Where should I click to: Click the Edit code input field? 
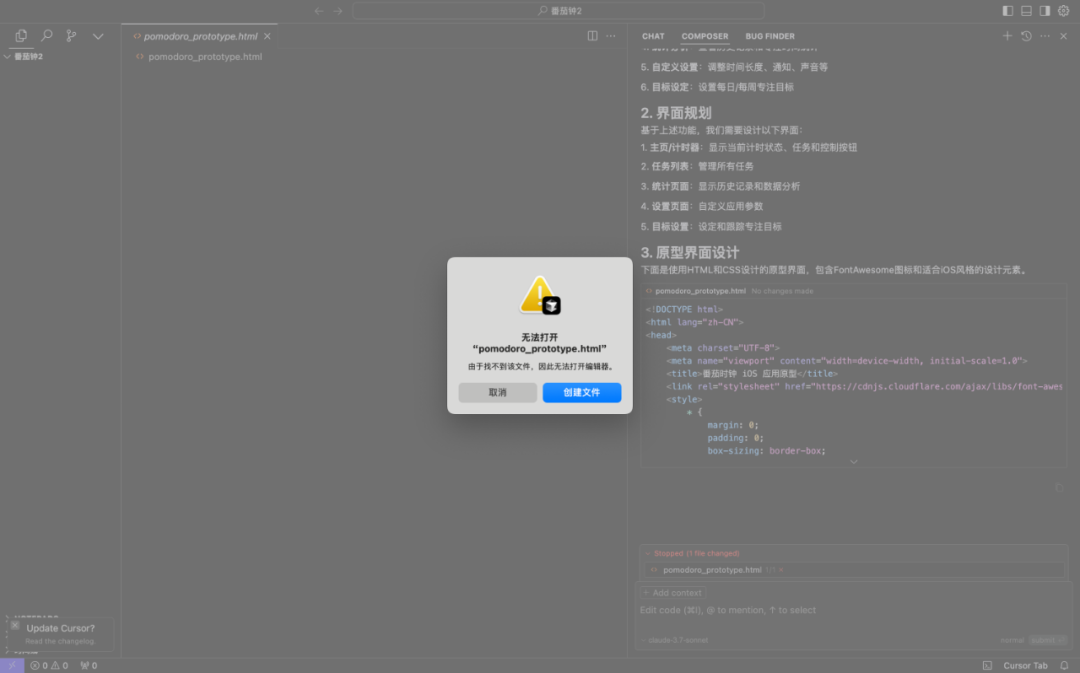click(800, 610)
